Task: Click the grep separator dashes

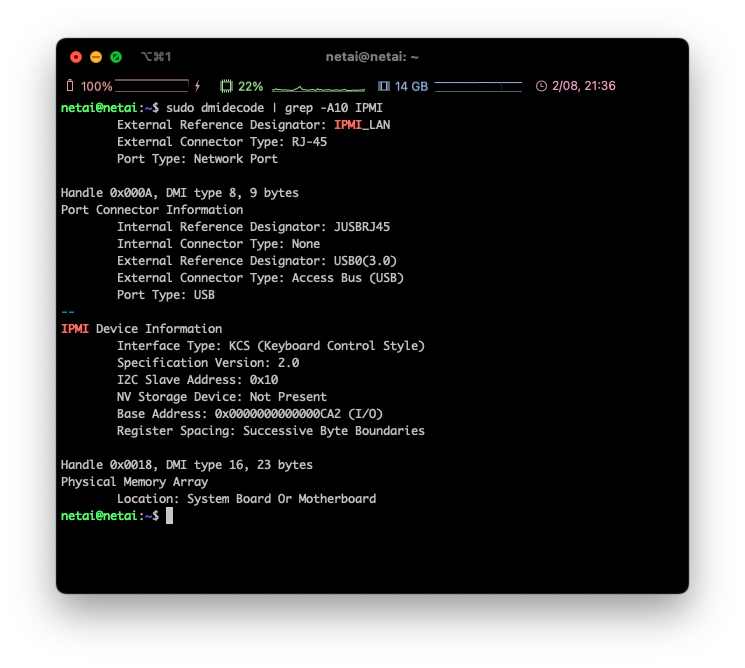Action: pyautogui.click(x=68, y=312)
